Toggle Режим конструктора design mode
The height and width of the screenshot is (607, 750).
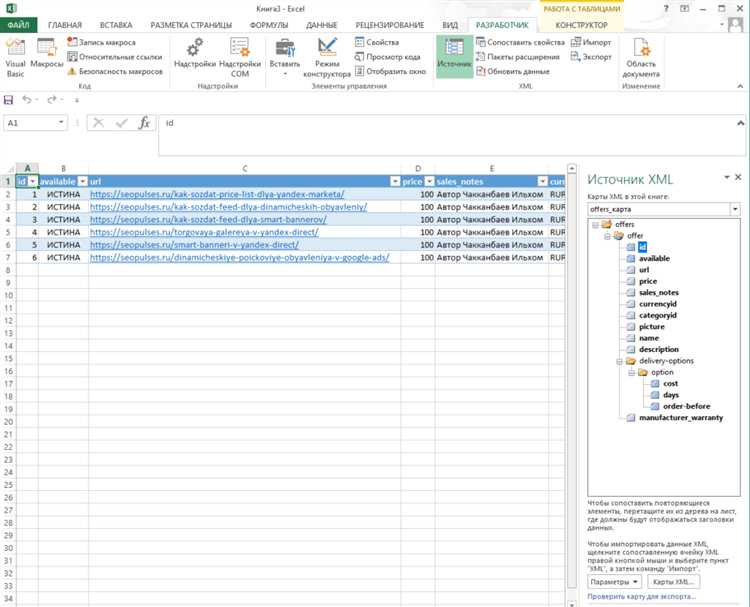[x=327, y=58]
